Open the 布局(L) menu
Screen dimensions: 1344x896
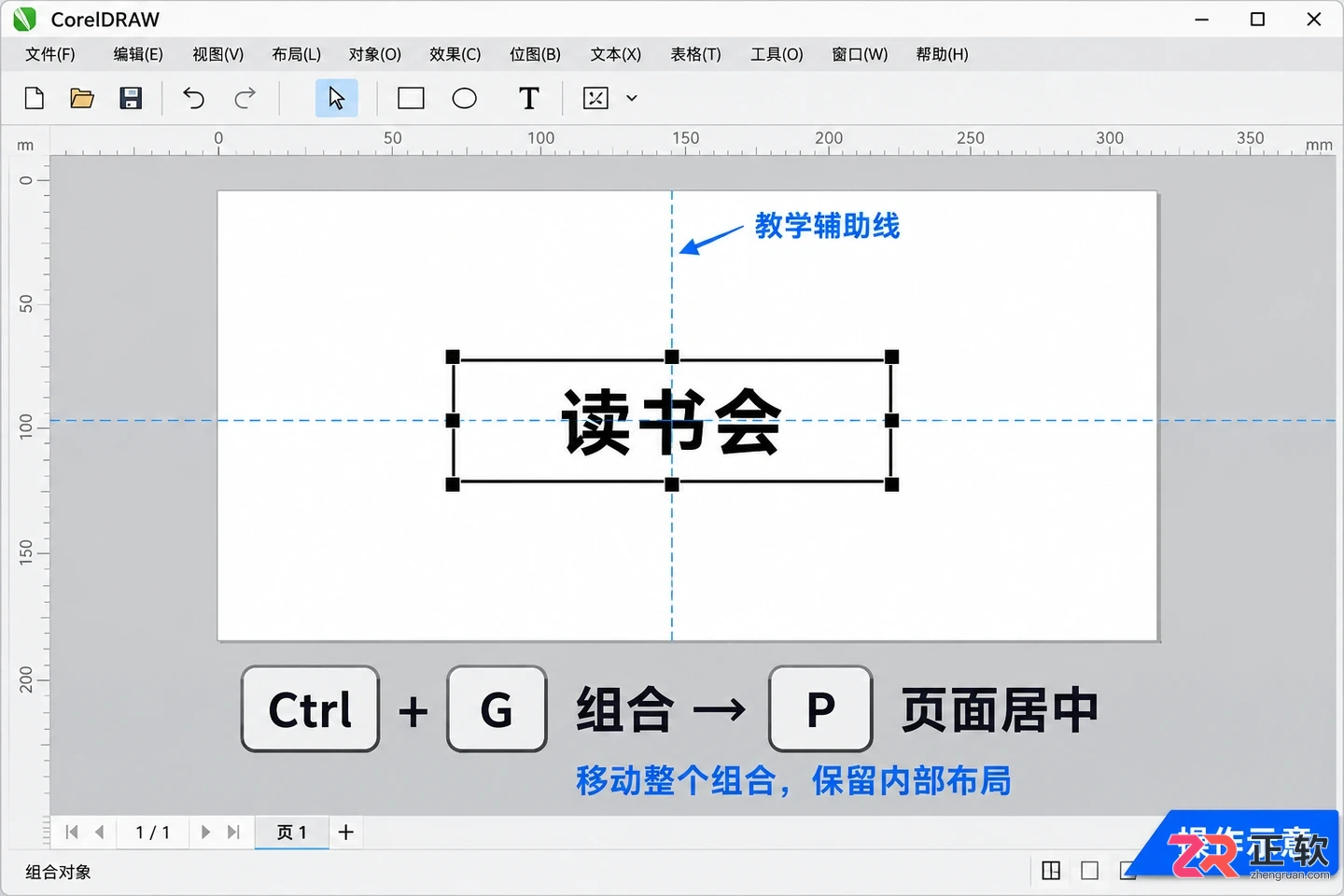(297, 54)
